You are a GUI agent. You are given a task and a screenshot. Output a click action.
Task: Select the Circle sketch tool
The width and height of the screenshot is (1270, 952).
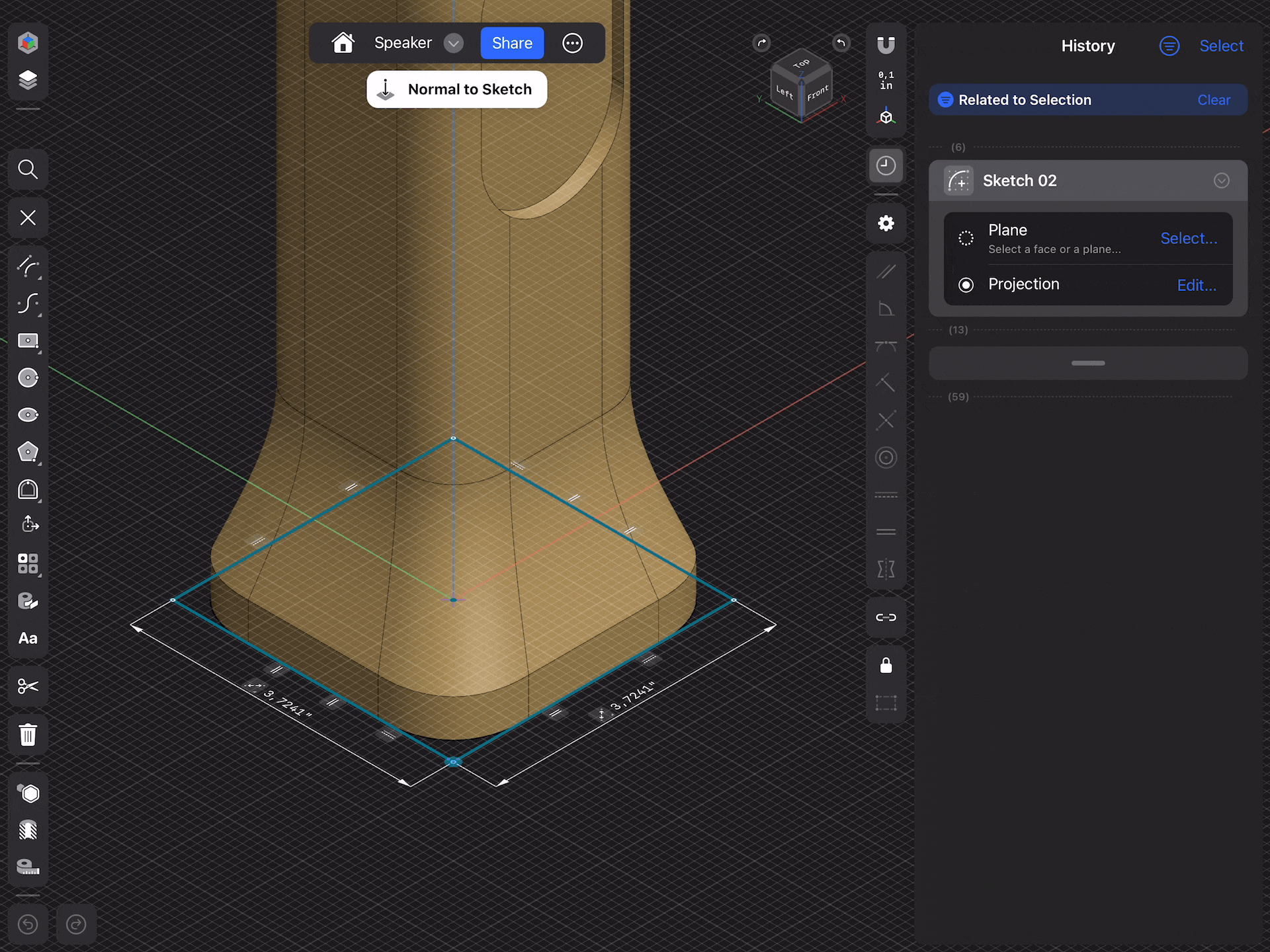click(x=28, y=378)
